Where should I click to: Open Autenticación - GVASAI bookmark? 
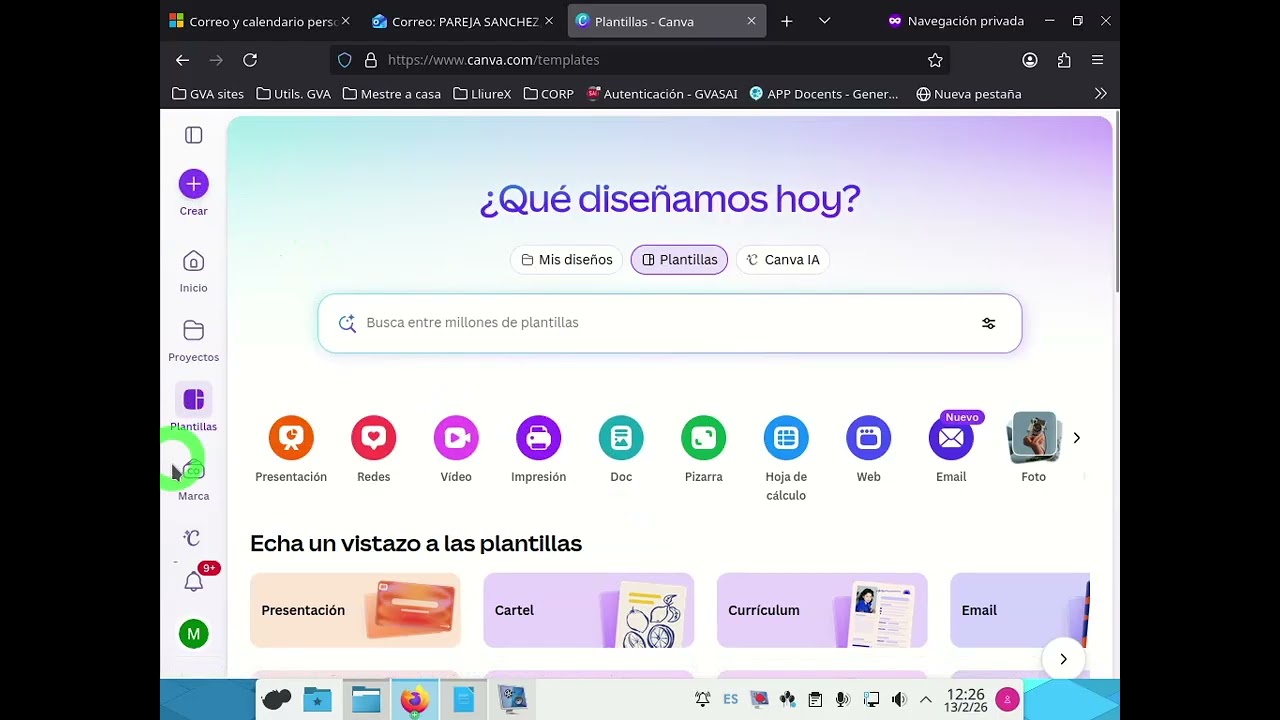coord(662,94)
